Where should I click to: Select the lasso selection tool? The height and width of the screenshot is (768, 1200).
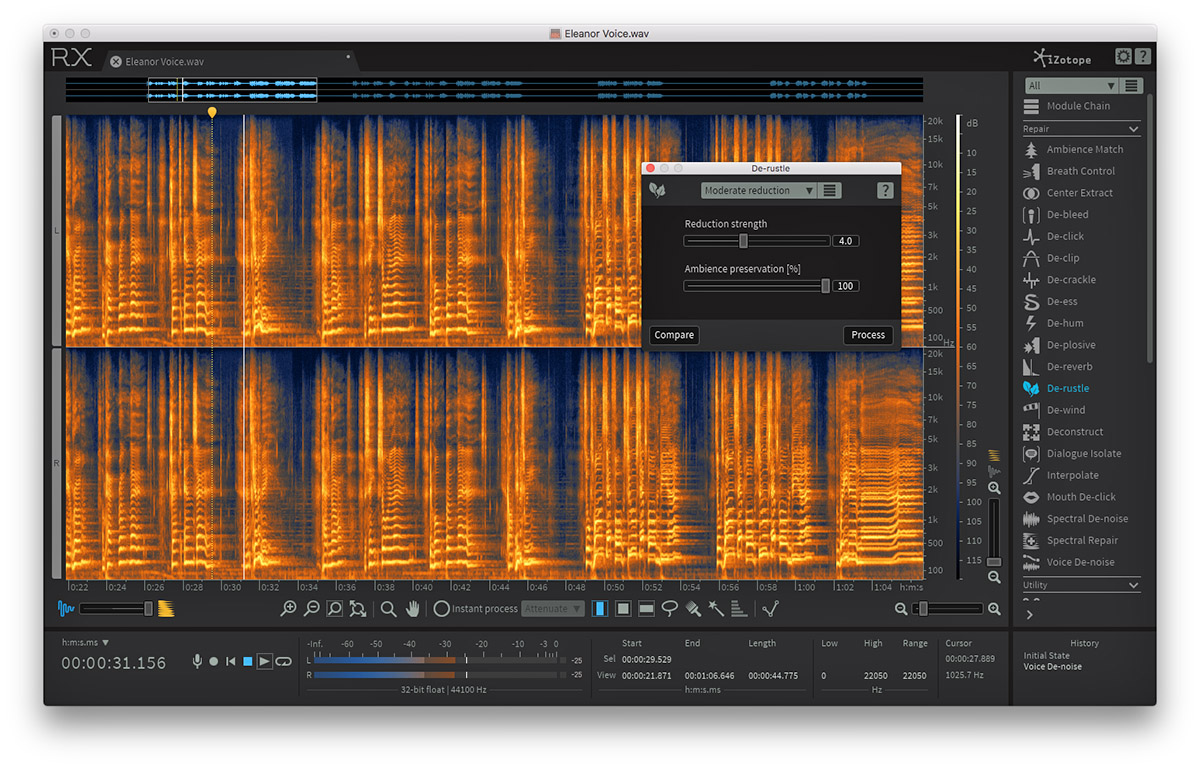click(x=670, y=608)
